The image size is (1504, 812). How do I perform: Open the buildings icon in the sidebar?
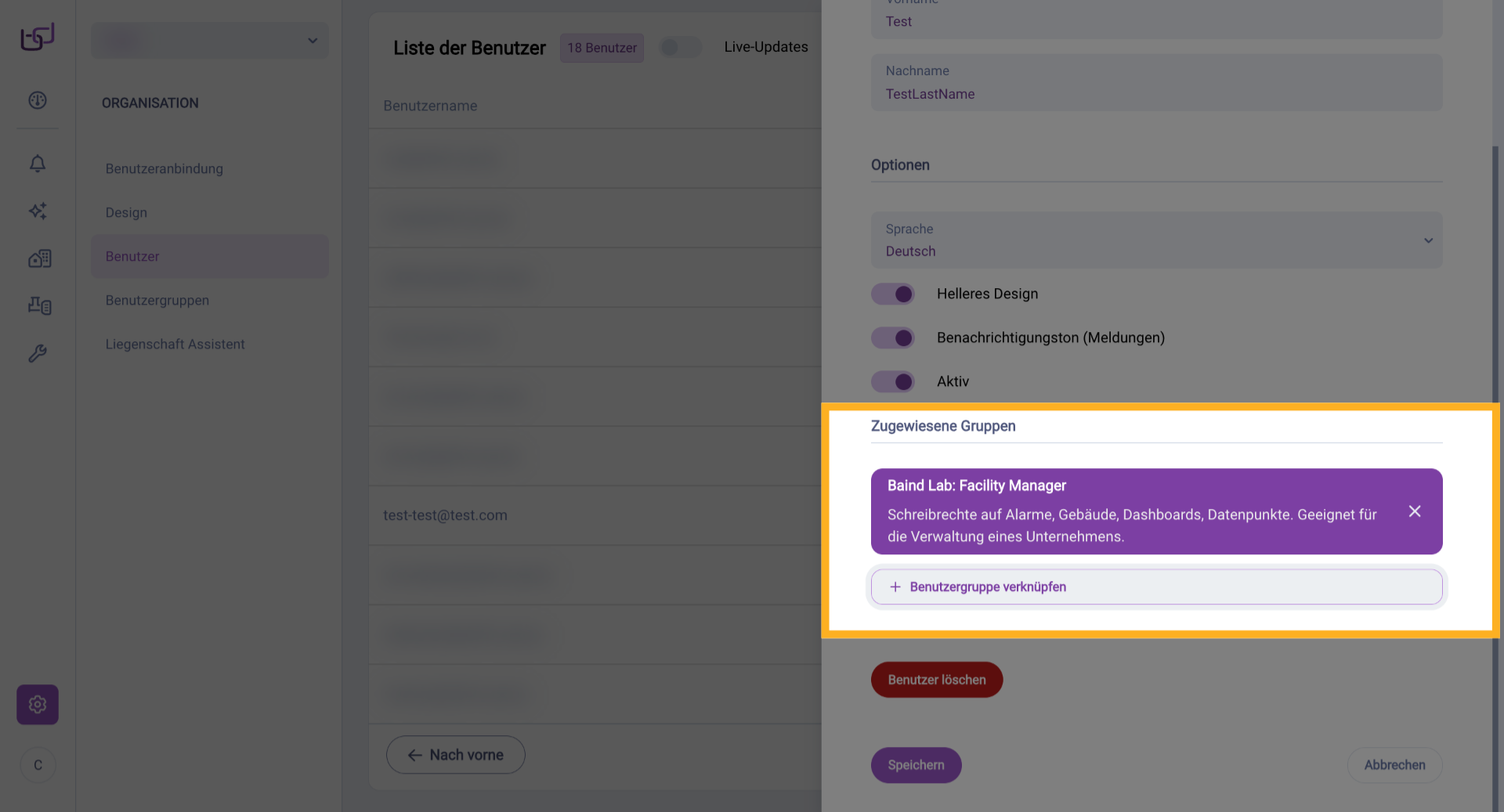coord(39,258)
